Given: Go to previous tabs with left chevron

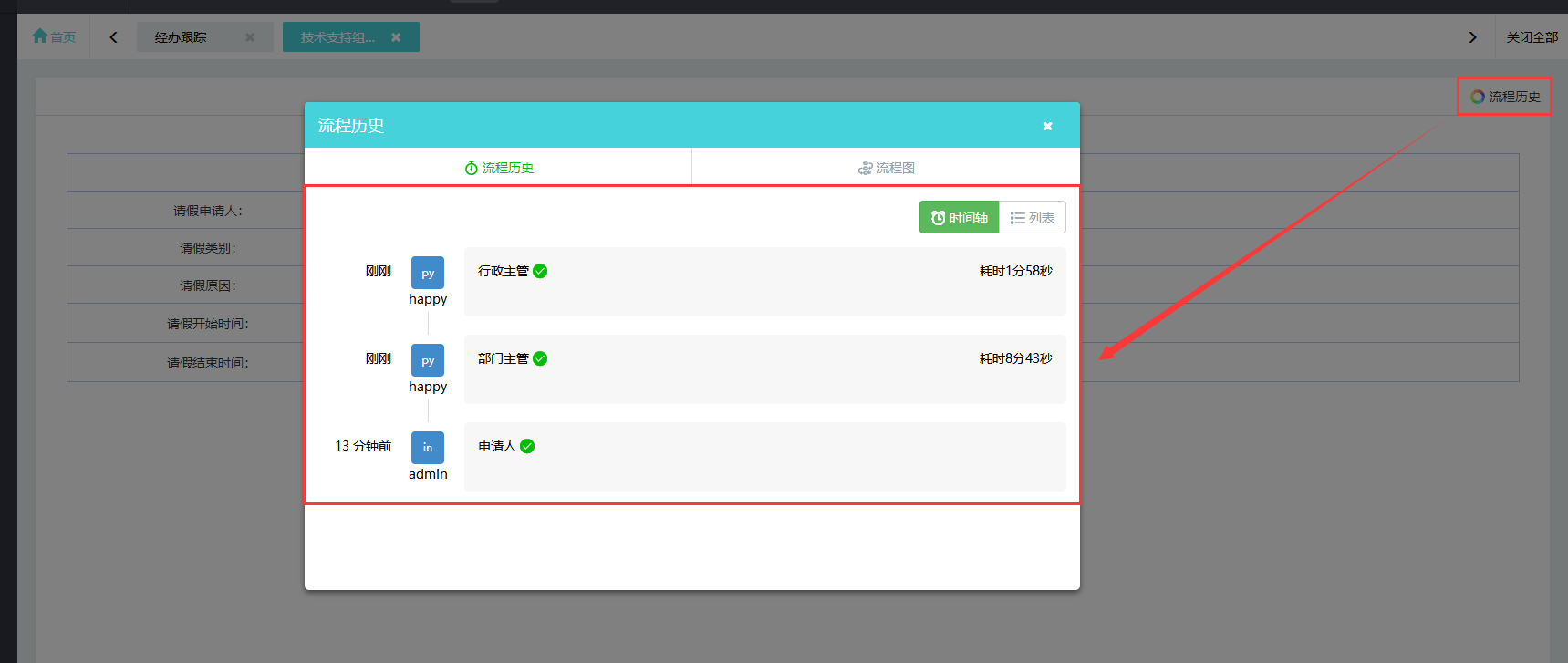Looking at the screenshot, I should coord(113,37).
